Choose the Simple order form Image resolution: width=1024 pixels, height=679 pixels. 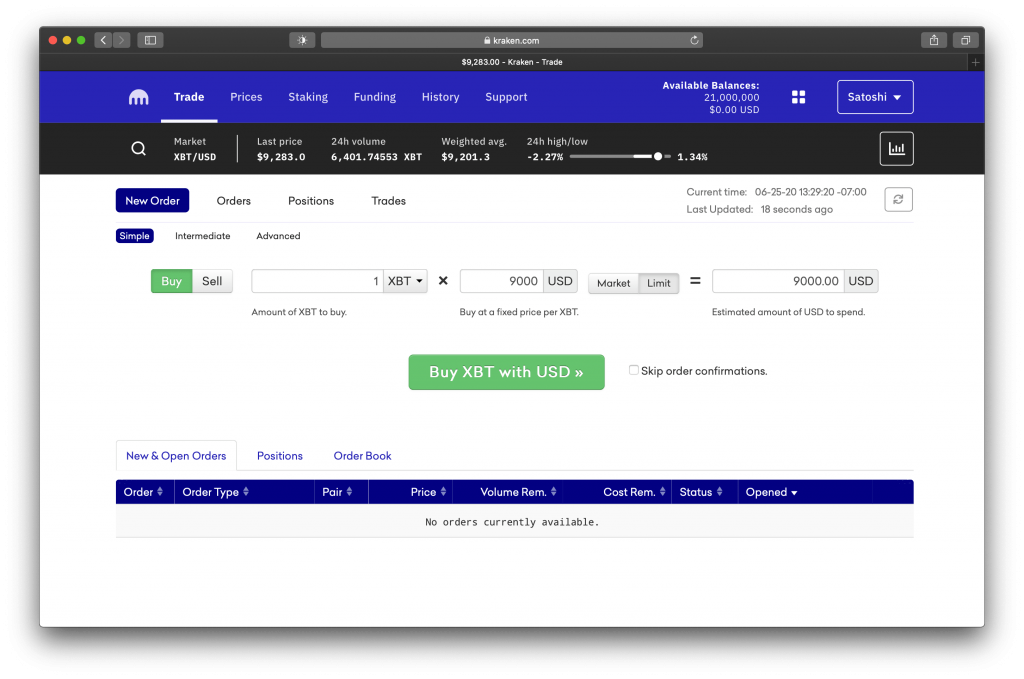(135, 236)
